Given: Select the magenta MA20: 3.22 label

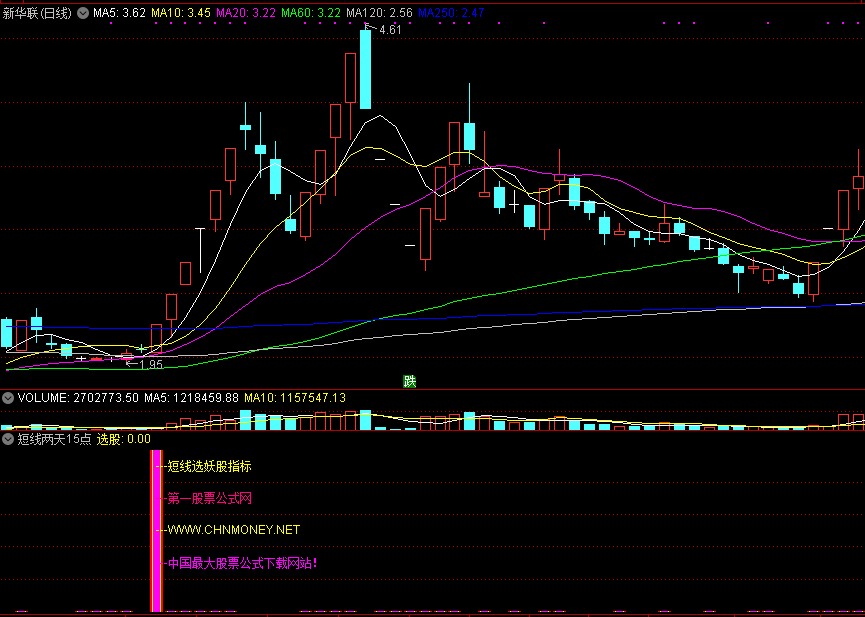Looking at the screenshot, I should [246, 13].
